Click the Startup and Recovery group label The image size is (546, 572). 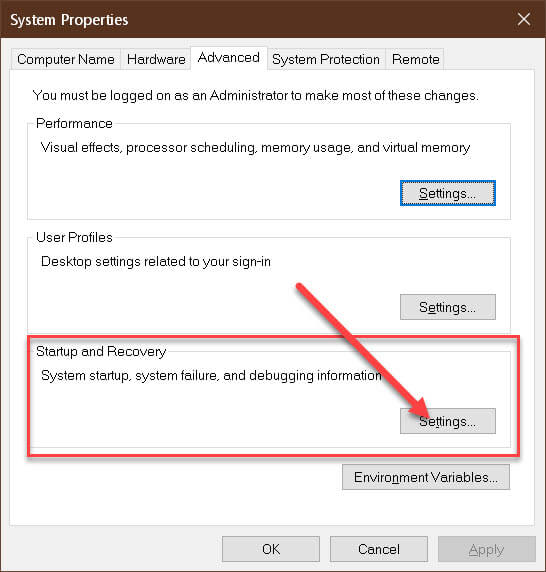pos(101,351)
